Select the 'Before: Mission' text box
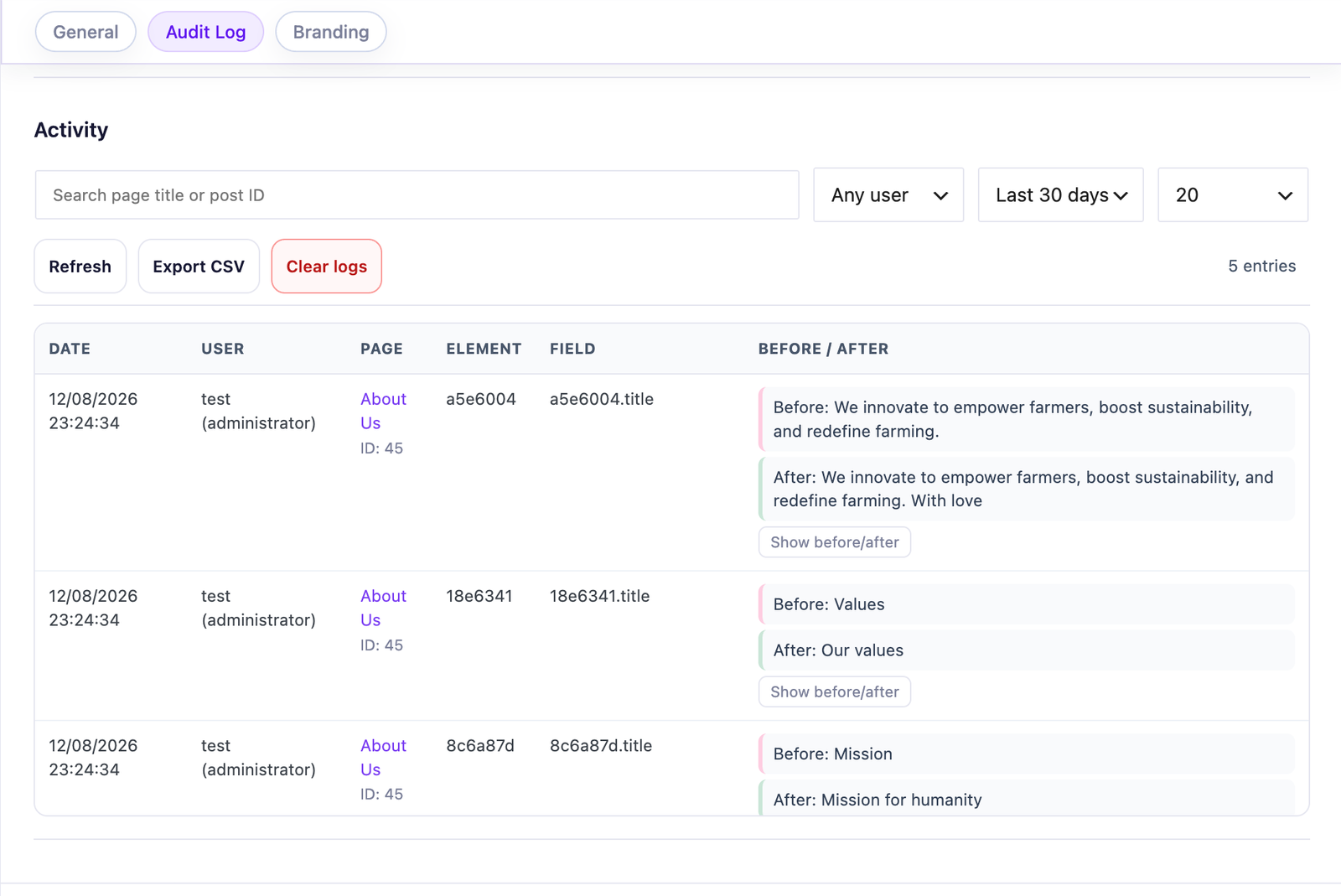Screen dimensions: 1341x896 [1027, 754]
